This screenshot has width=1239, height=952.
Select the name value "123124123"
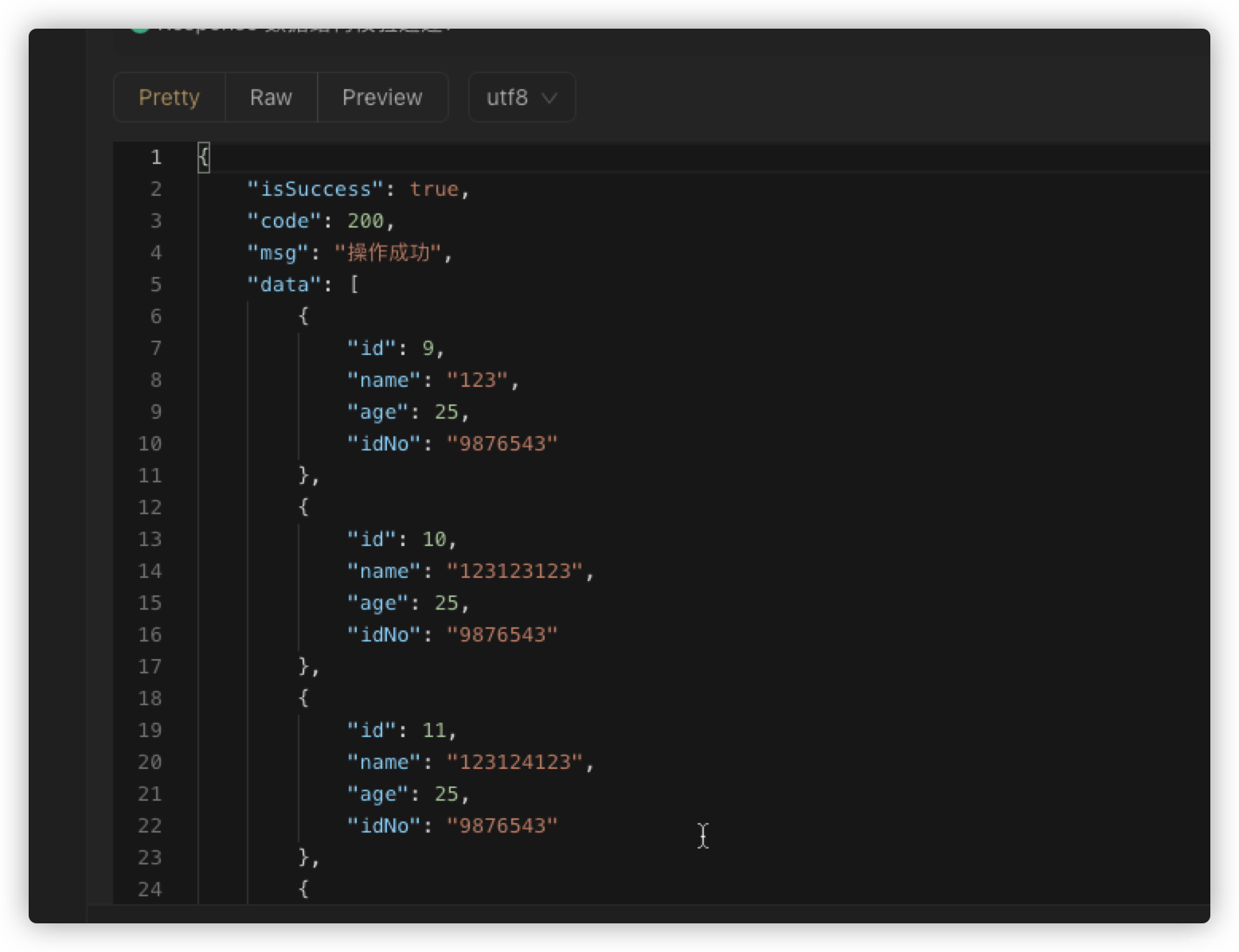[515, 763]
